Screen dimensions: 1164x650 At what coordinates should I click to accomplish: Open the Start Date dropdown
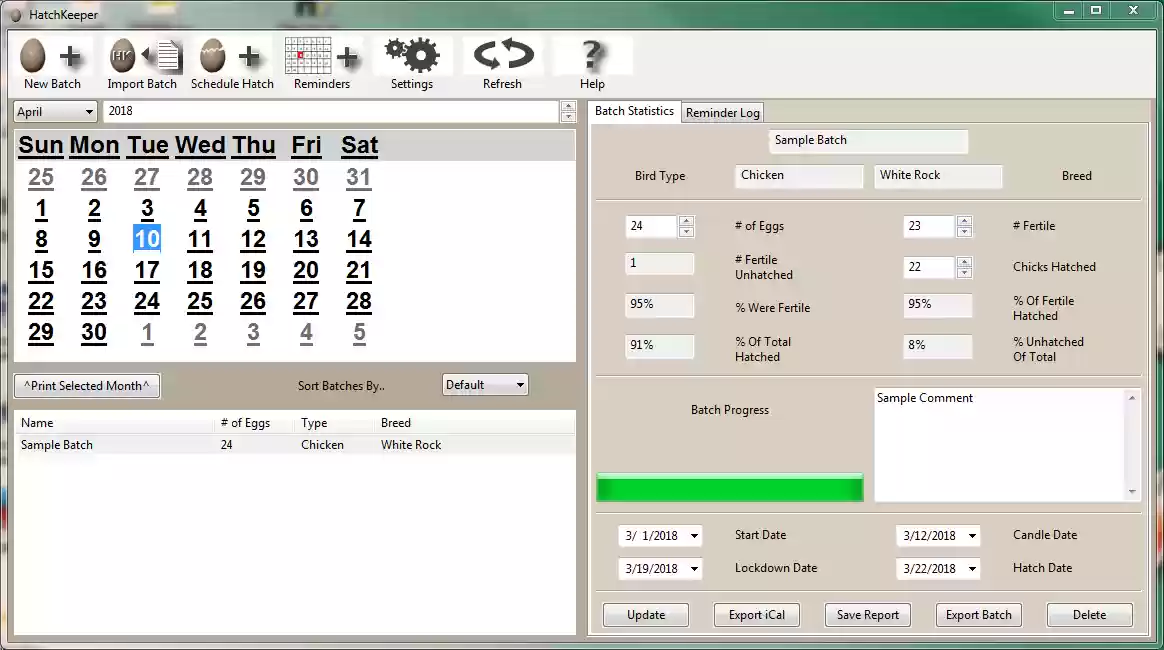(x=696, y=536)
